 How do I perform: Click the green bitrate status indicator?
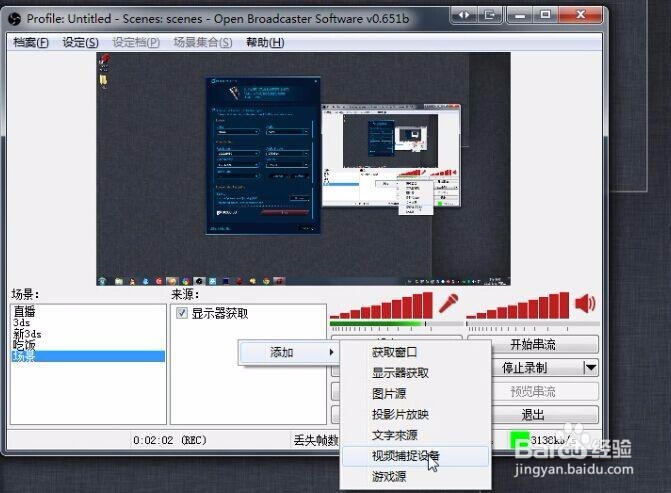tap(519, 440)
